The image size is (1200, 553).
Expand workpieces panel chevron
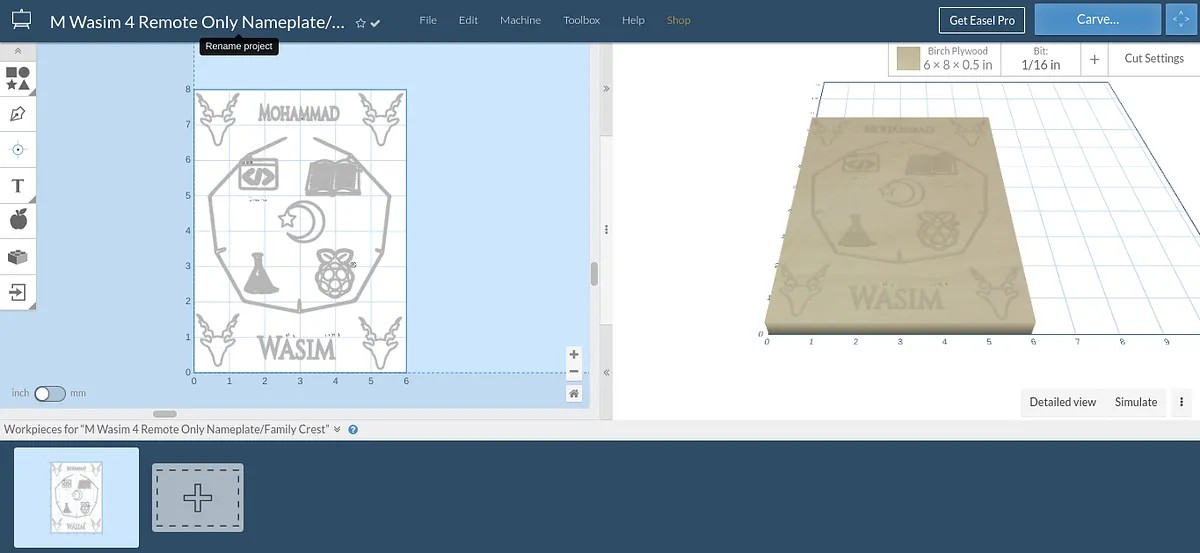coord(337,429)
